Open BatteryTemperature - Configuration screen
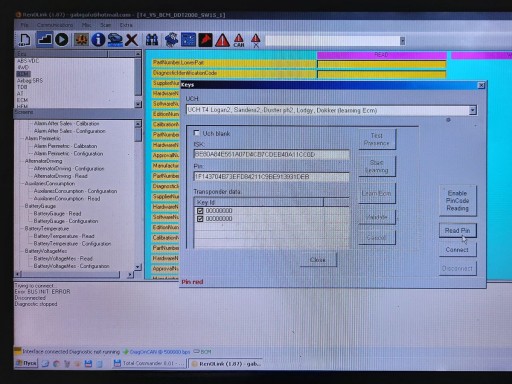The width and height of the screenshot is (512, 384). [x=72, y=244]
